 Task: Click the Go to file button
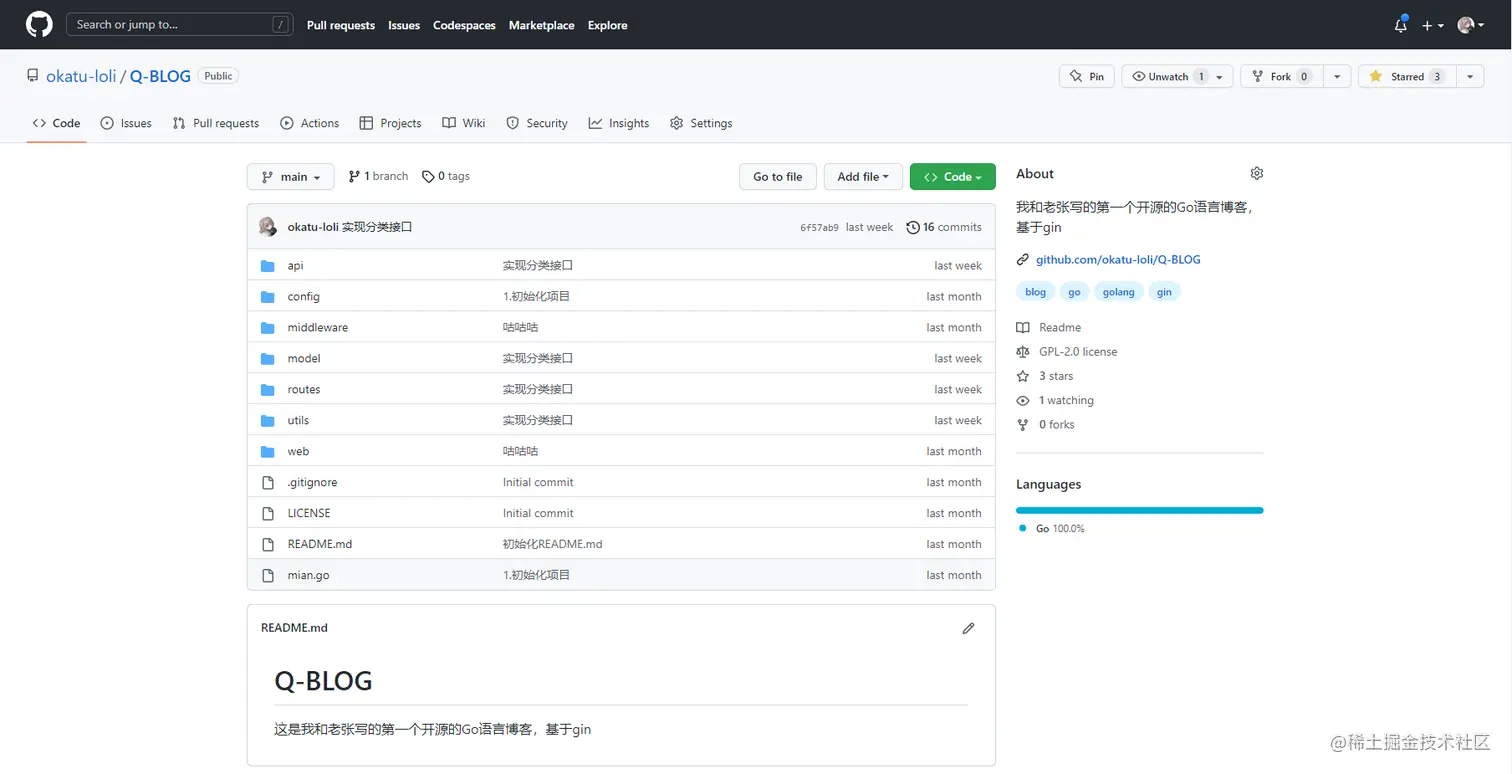point(778,177)
